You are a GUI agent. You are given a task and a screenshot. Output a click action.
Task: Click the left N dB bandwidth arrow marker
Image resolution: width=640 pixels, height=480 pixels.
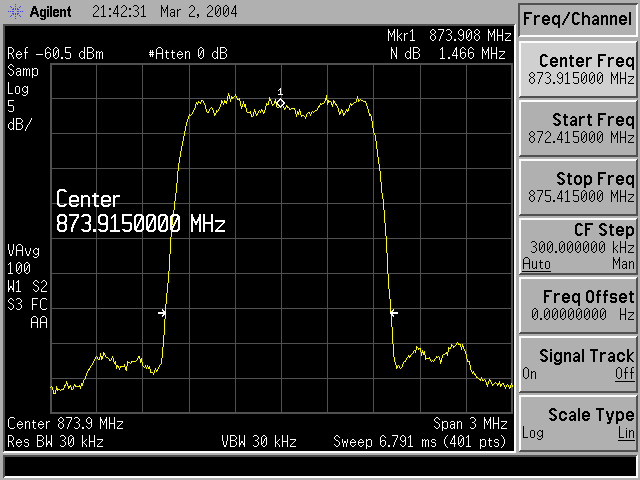coord(162,313)
